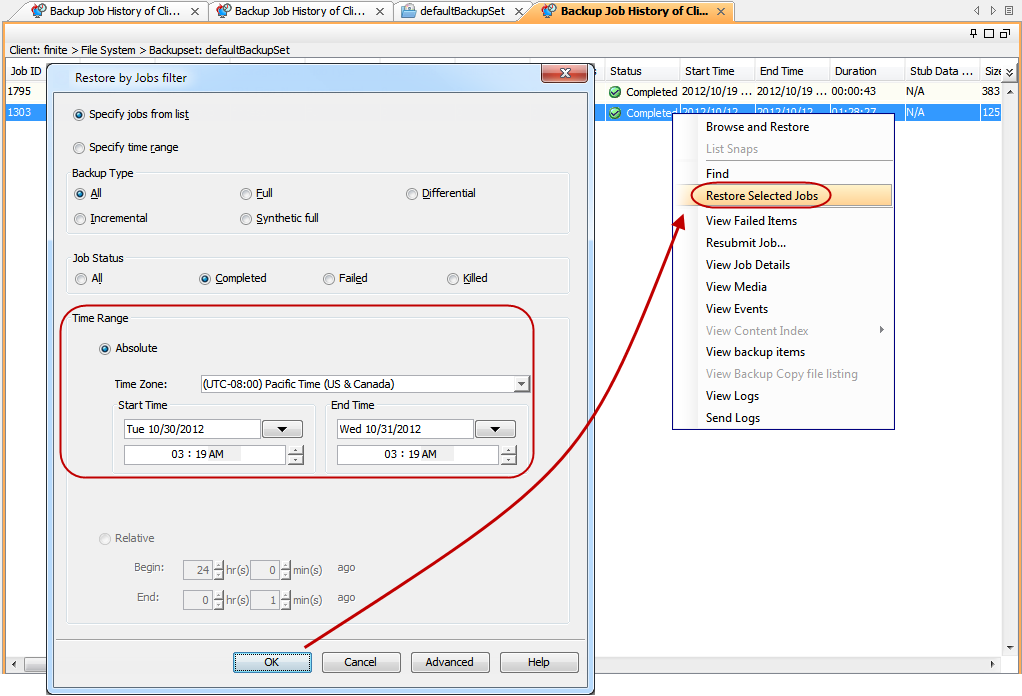Open the tab list icon

pyautogui.click(x=1008, y=11)
